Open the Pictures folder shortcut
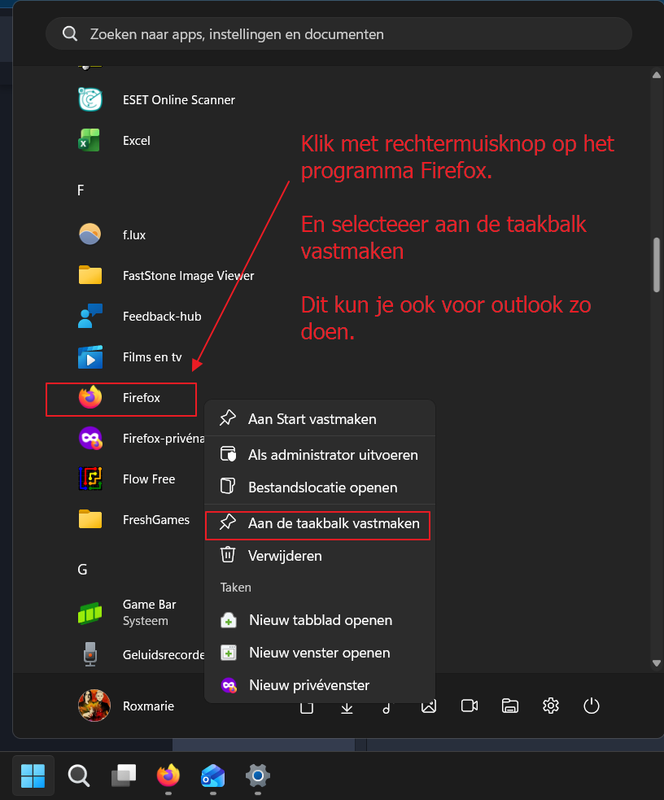Viewport: 664px width, 800px height. [x=429, y=706]
